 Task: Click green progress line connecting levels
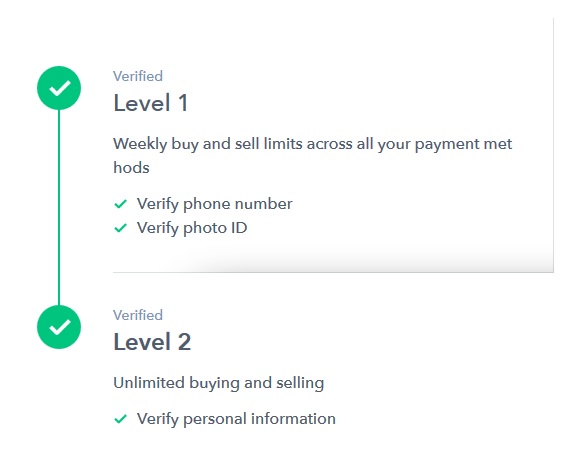(x=59, y=208)
